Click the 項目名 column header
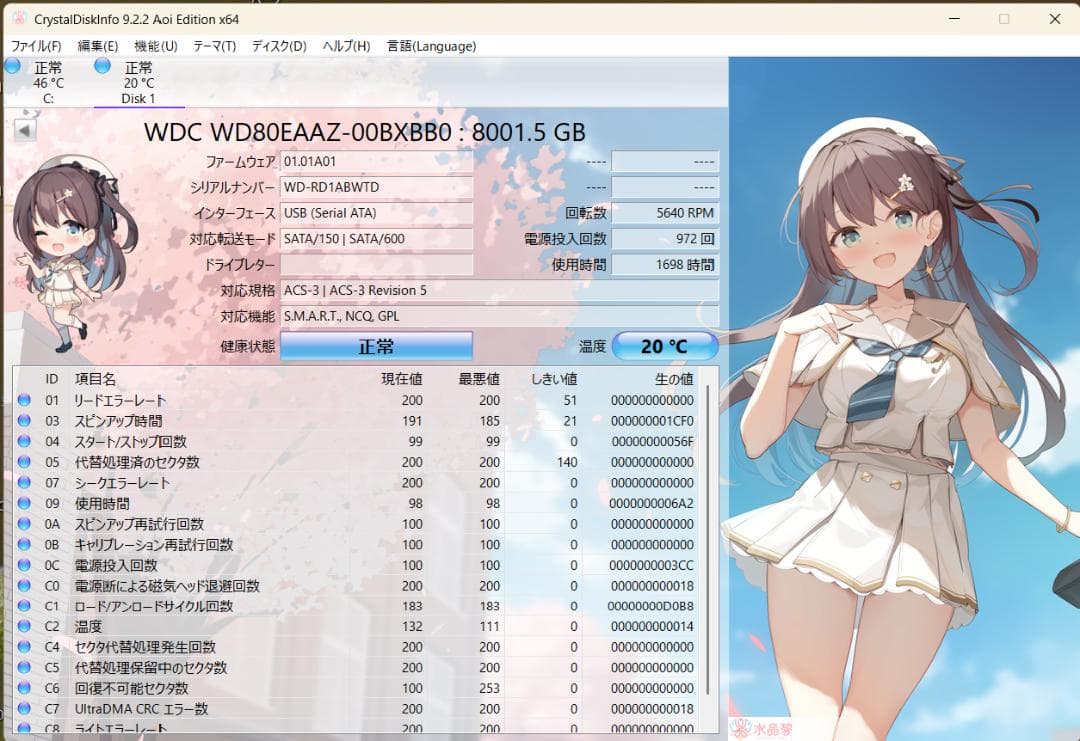 pos(95,379)
